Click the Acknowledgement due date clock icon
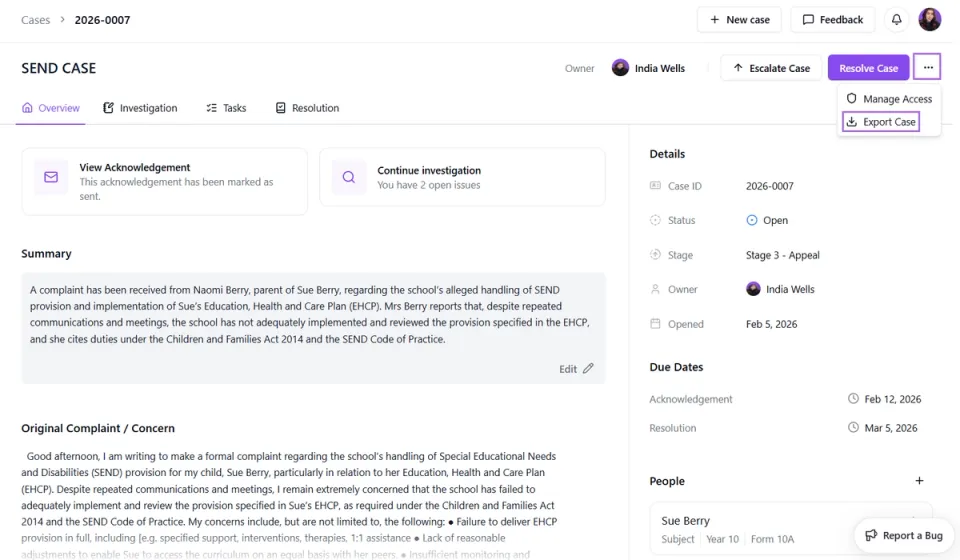Screen dimensions: 960x560 click(853, 398)
